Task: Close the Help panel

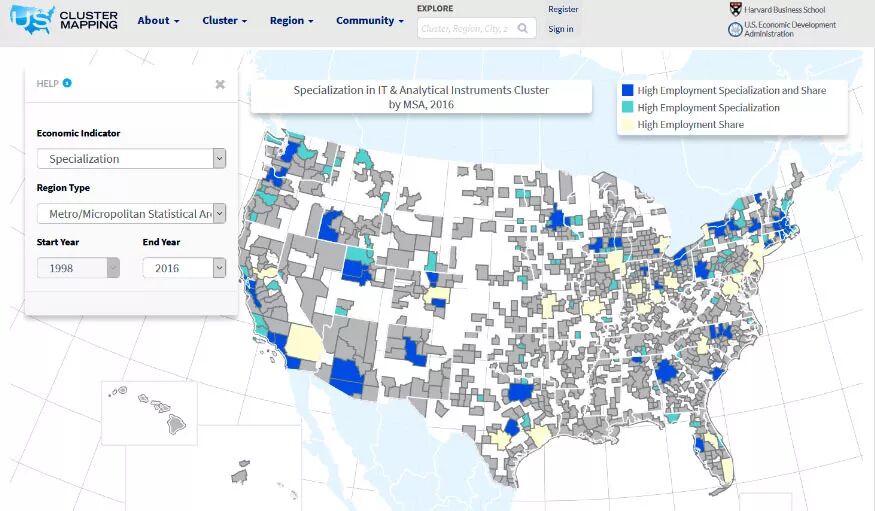Action: 220,84
